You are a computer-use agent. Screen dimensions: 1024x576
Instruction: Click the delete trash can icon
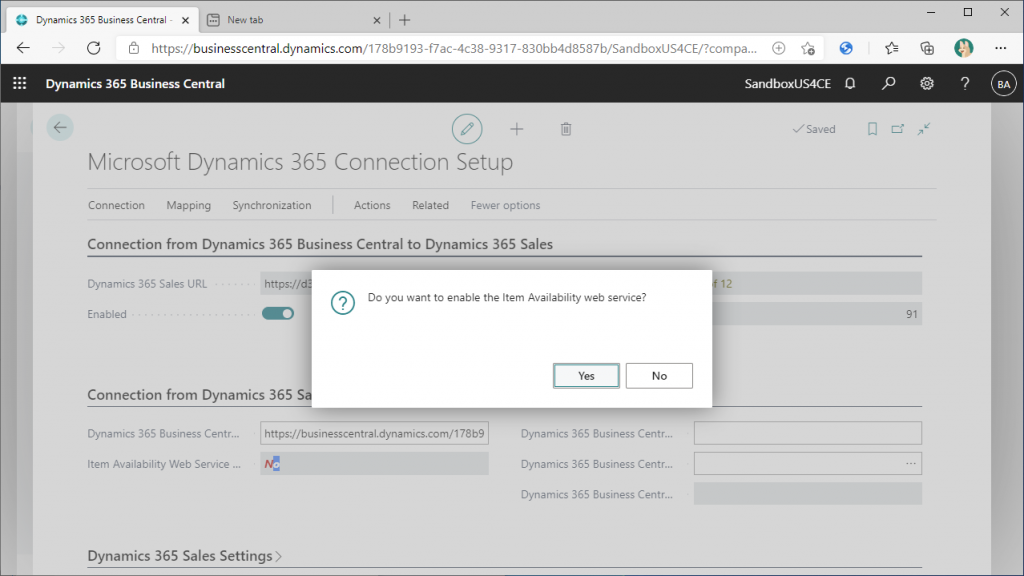566,129
